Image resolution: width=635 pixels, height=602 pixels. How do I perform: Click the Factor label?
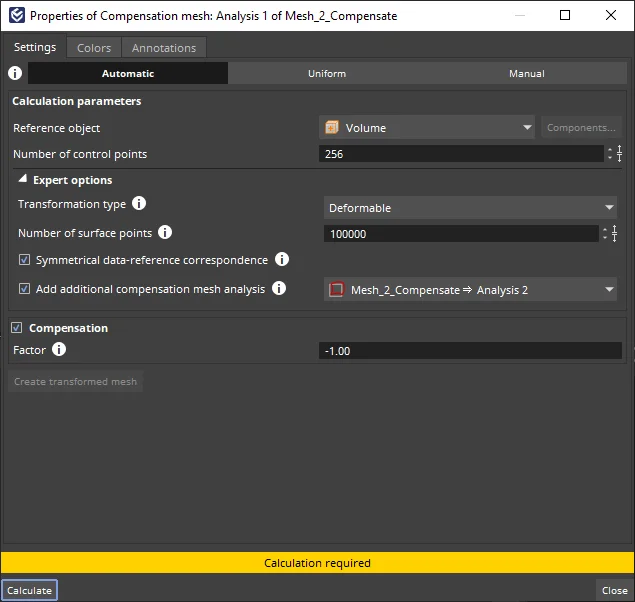coord(30,350)
